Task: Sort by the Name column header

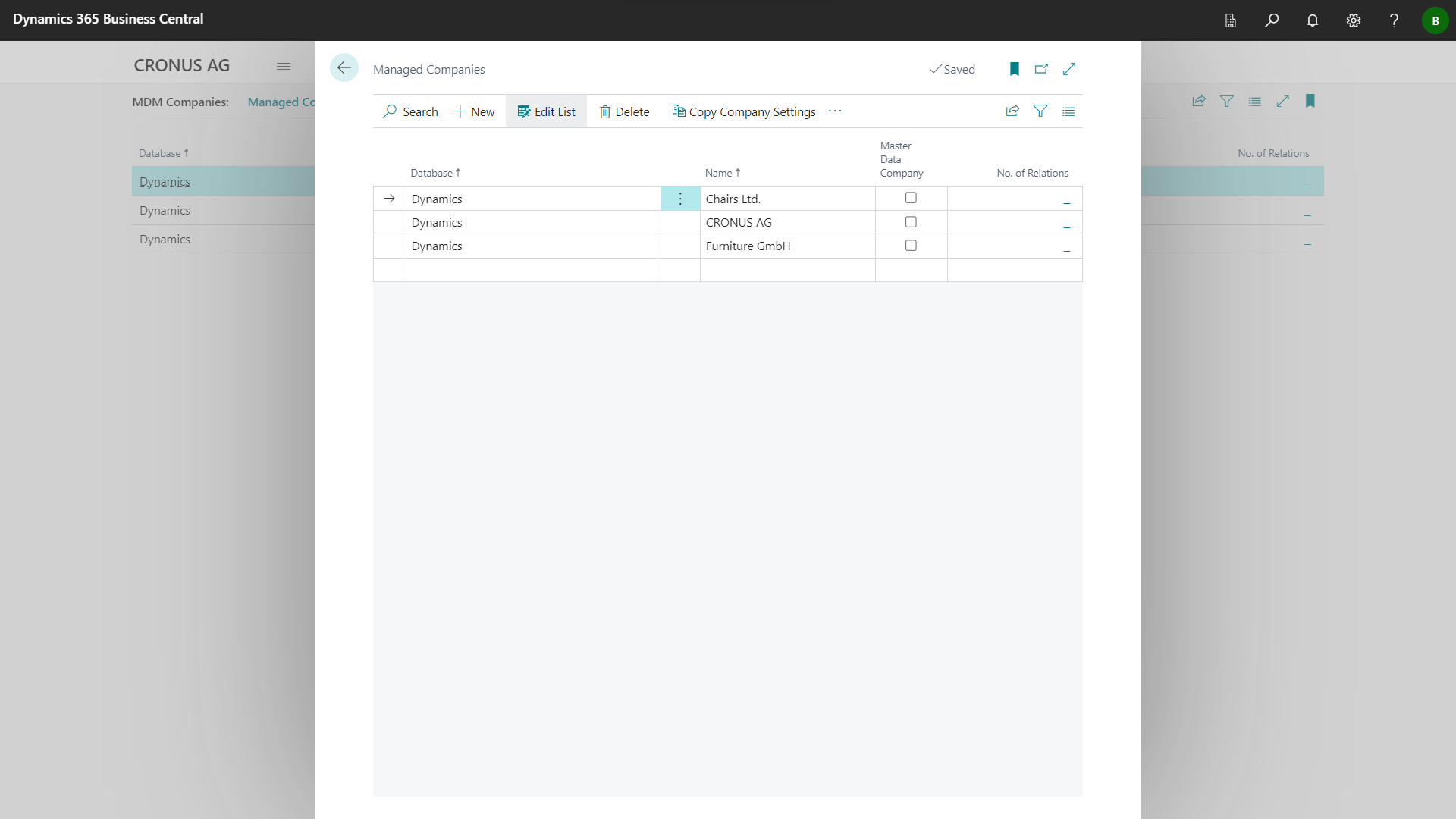Action: 723,173
